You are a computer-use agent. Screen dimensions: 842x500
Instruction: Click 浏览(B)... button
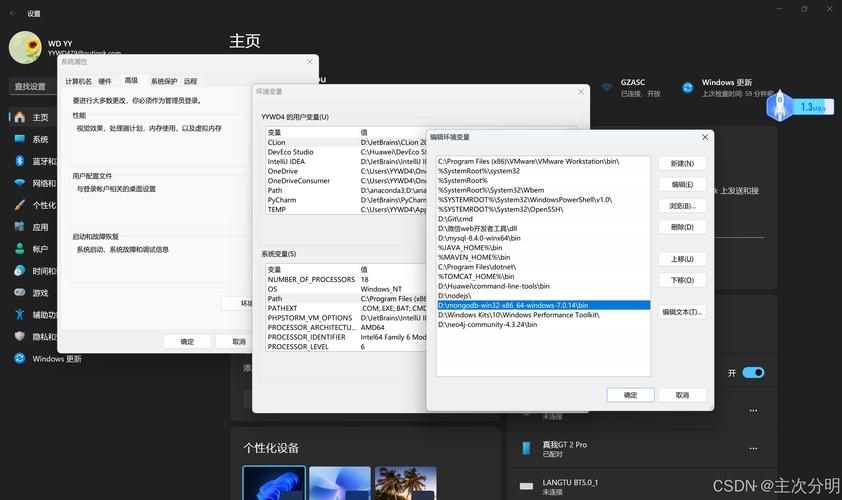(682, 206)
